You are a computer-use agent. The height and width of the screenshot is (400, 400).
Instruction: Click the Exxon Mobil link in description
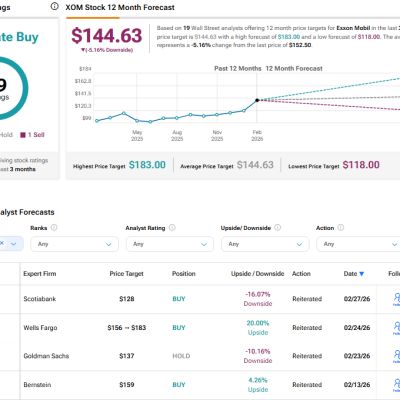(x=353, y=28)
